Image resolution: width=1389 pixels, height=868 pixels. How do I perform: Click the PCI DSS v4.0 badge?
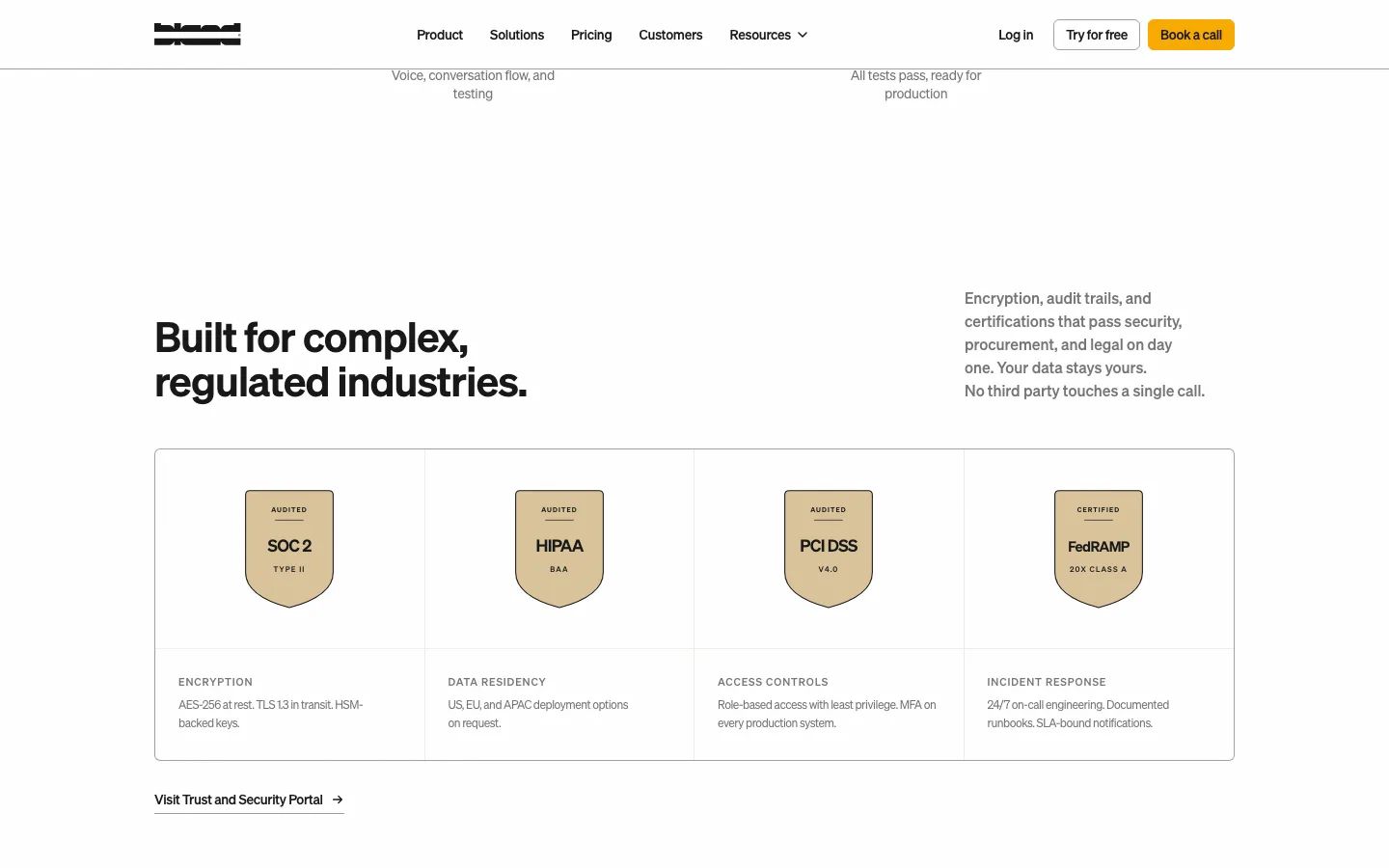829,549
